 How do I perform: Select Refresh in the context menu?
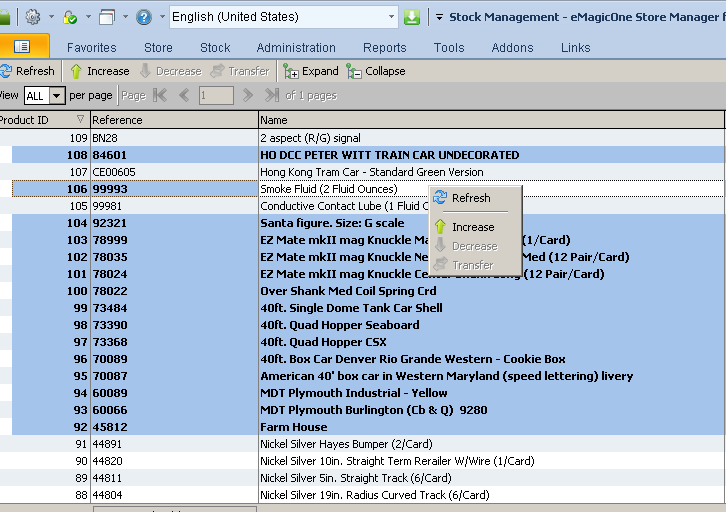(470, 198)
